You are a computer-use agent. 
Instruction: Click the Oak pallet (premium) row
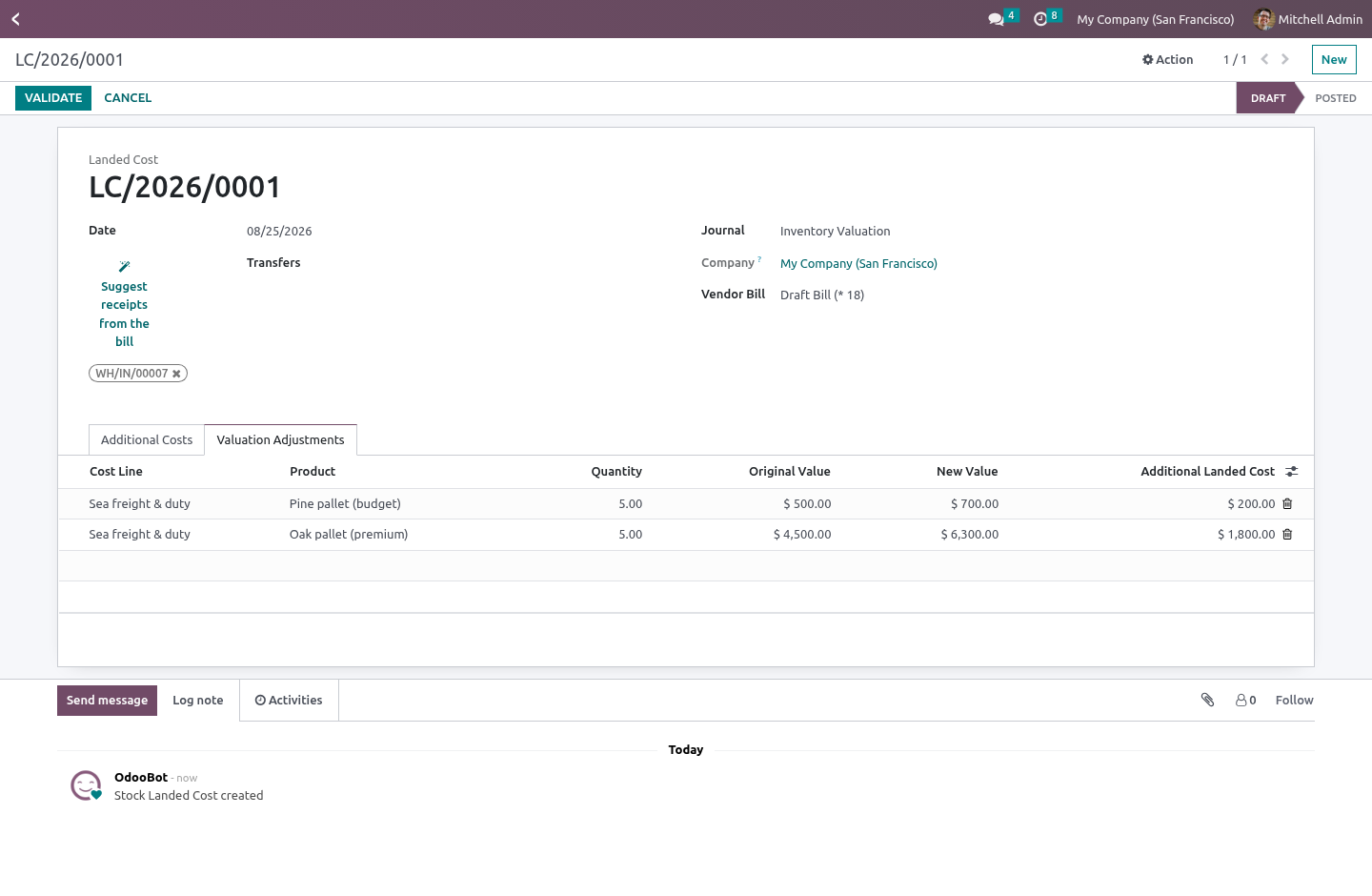click(686, 535)
